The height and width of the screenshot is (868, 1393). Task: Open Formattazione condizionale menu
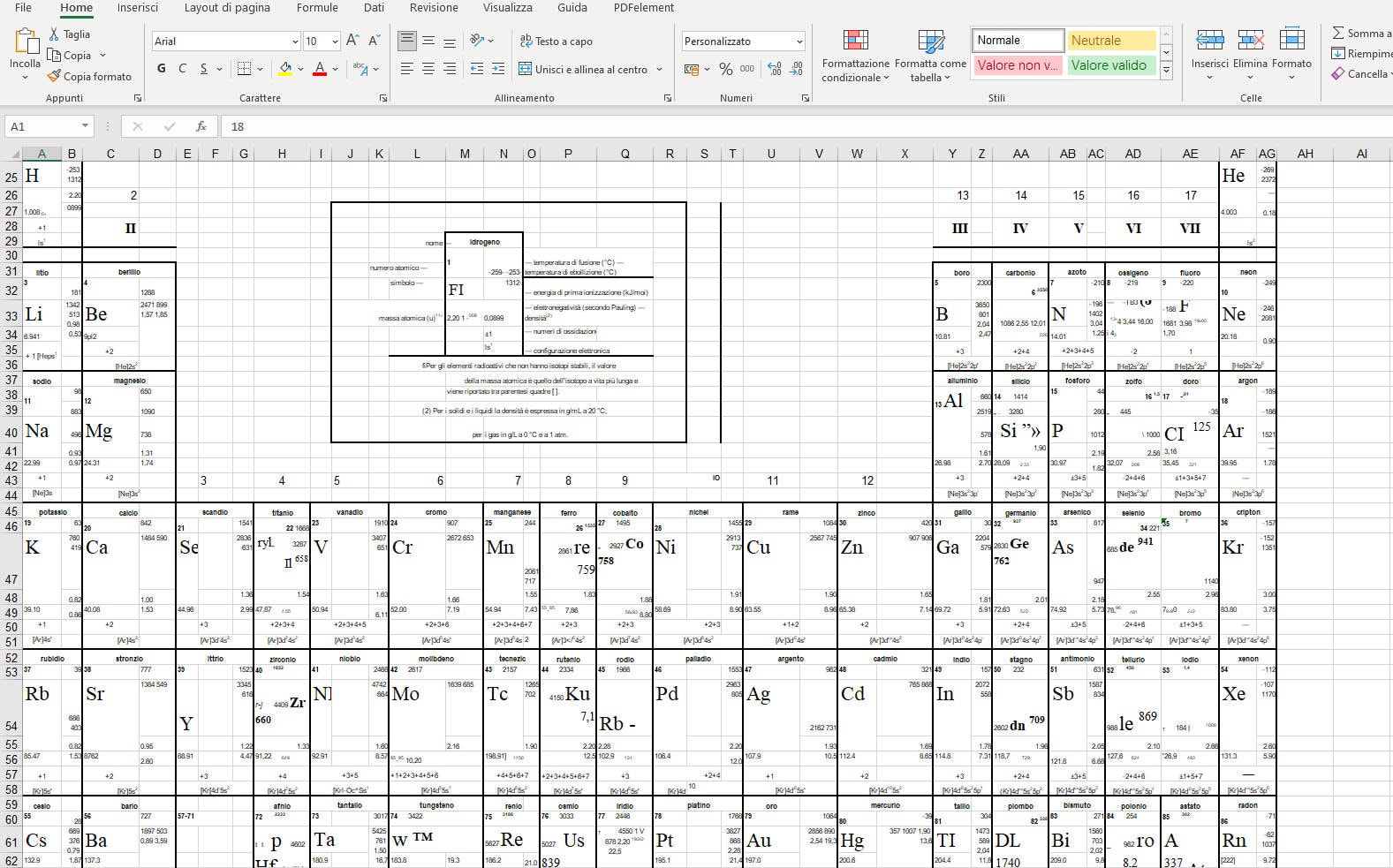856,56
